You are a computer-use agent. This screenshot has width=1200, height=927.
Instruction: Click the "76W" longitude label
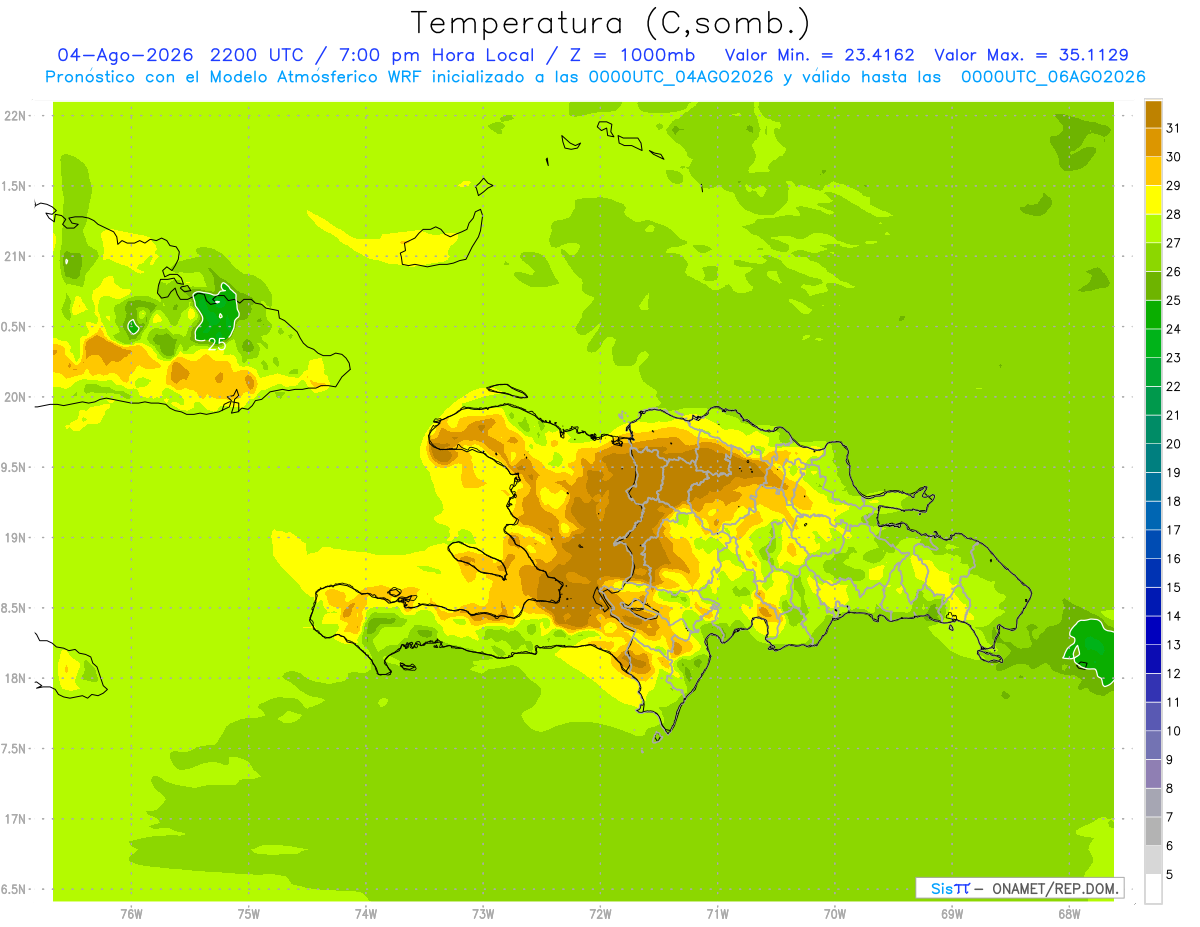click(x=131, y=914)
